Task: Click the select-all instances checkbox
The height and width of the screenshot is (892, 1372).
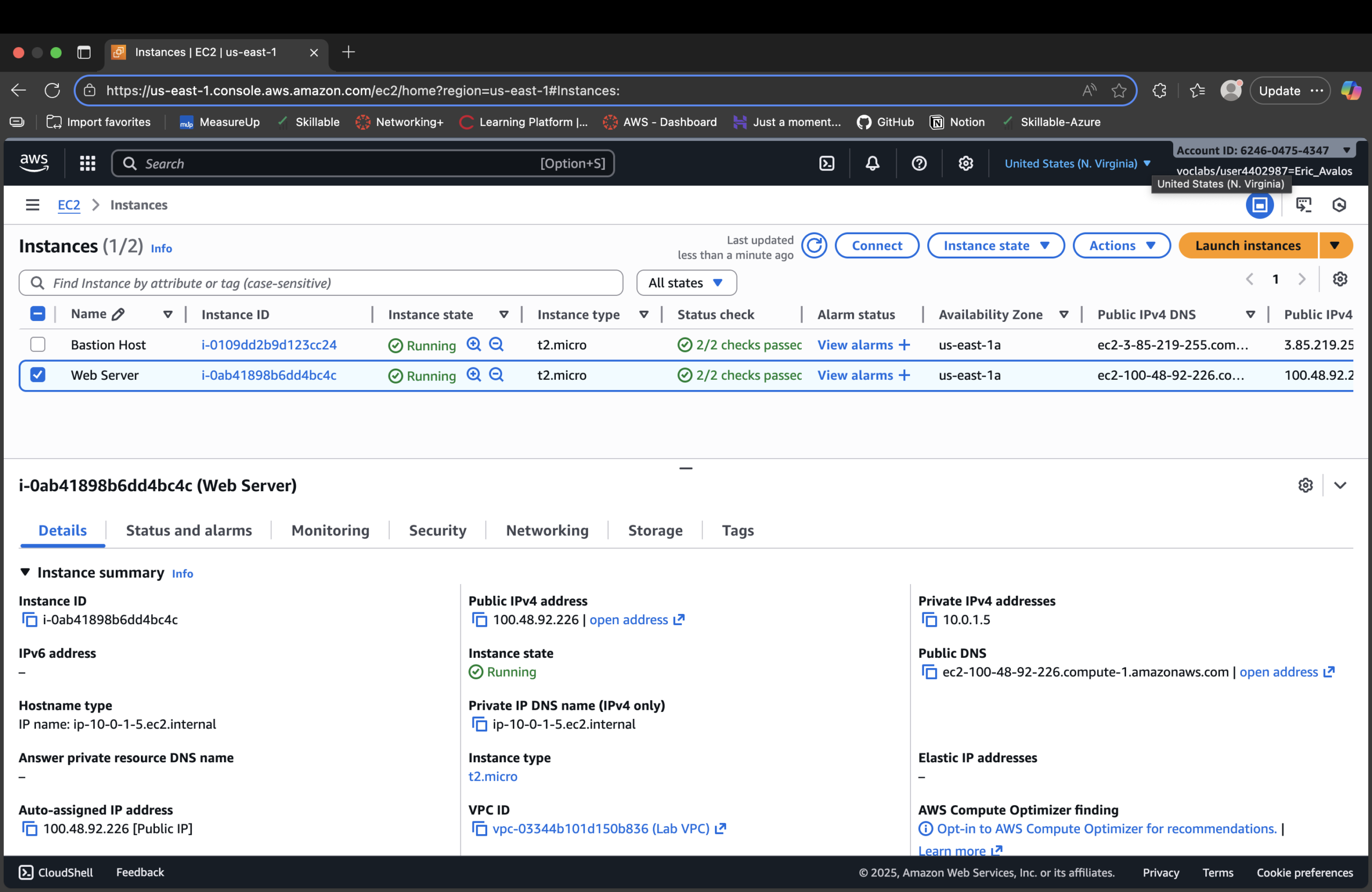Action: click(38, 313)
